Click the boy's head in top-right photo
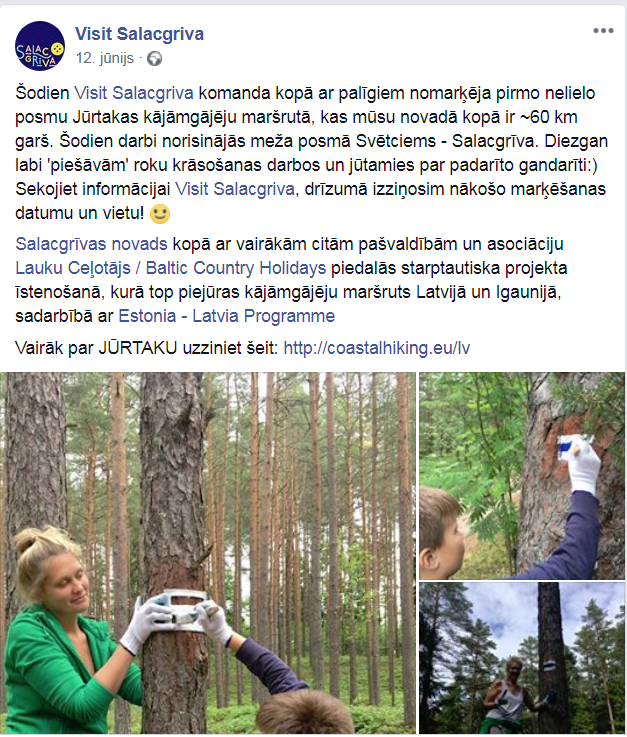The width and height of the screenshot is (627, 737). (442, 533)
